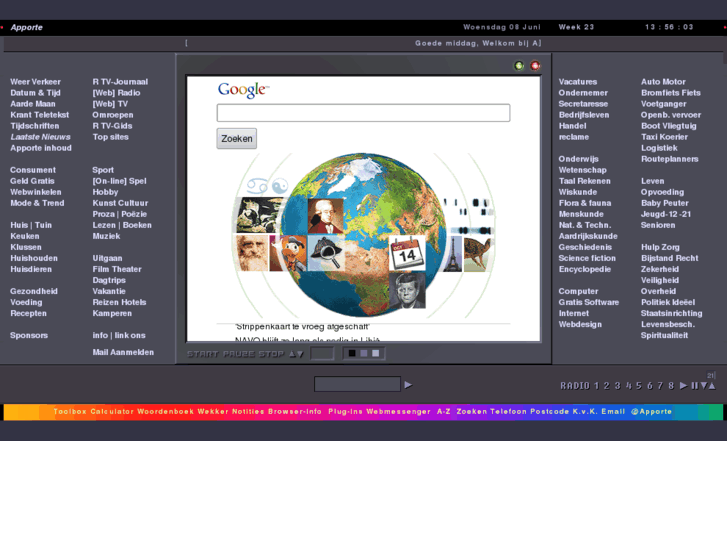
Task: Pause the radio playback
Action: 695,385
